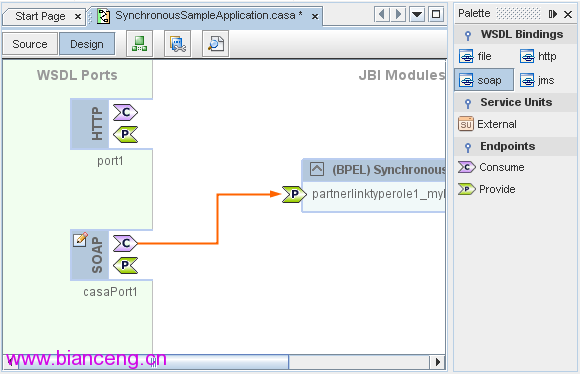Pick the file binding in palette
Viewport: 580px width, 374px height.
(475, 57)
